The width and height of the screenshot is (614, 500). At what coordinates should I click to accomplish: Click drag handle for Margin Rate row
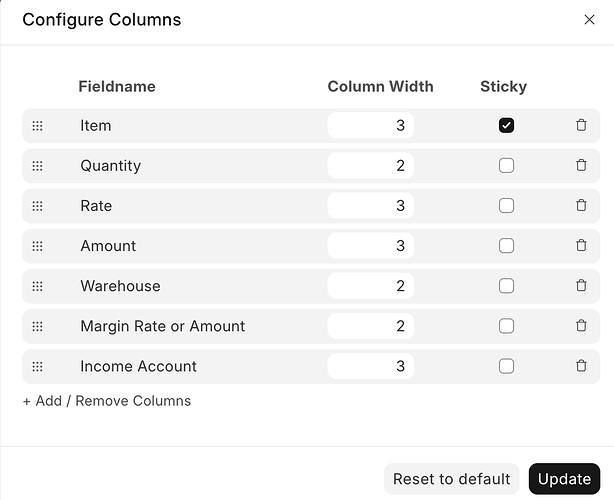37,326
